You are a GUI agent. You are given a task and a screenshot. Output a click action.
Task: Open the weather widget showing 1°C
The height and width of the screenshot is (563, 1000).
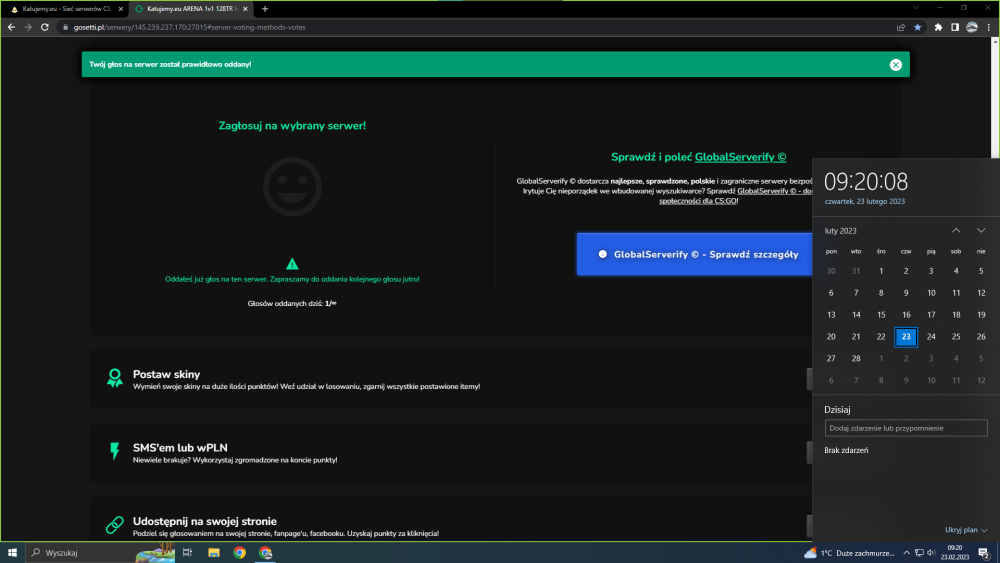tap(849, 553)
